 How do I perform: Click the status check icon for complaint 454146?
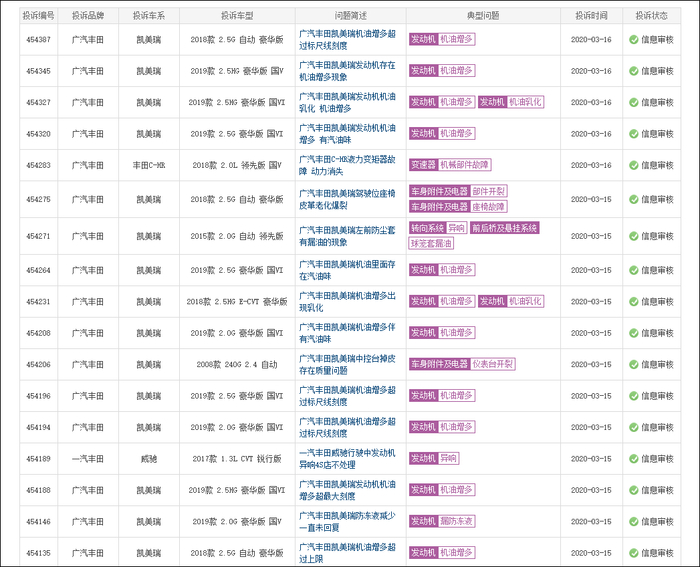pos(633,521)
